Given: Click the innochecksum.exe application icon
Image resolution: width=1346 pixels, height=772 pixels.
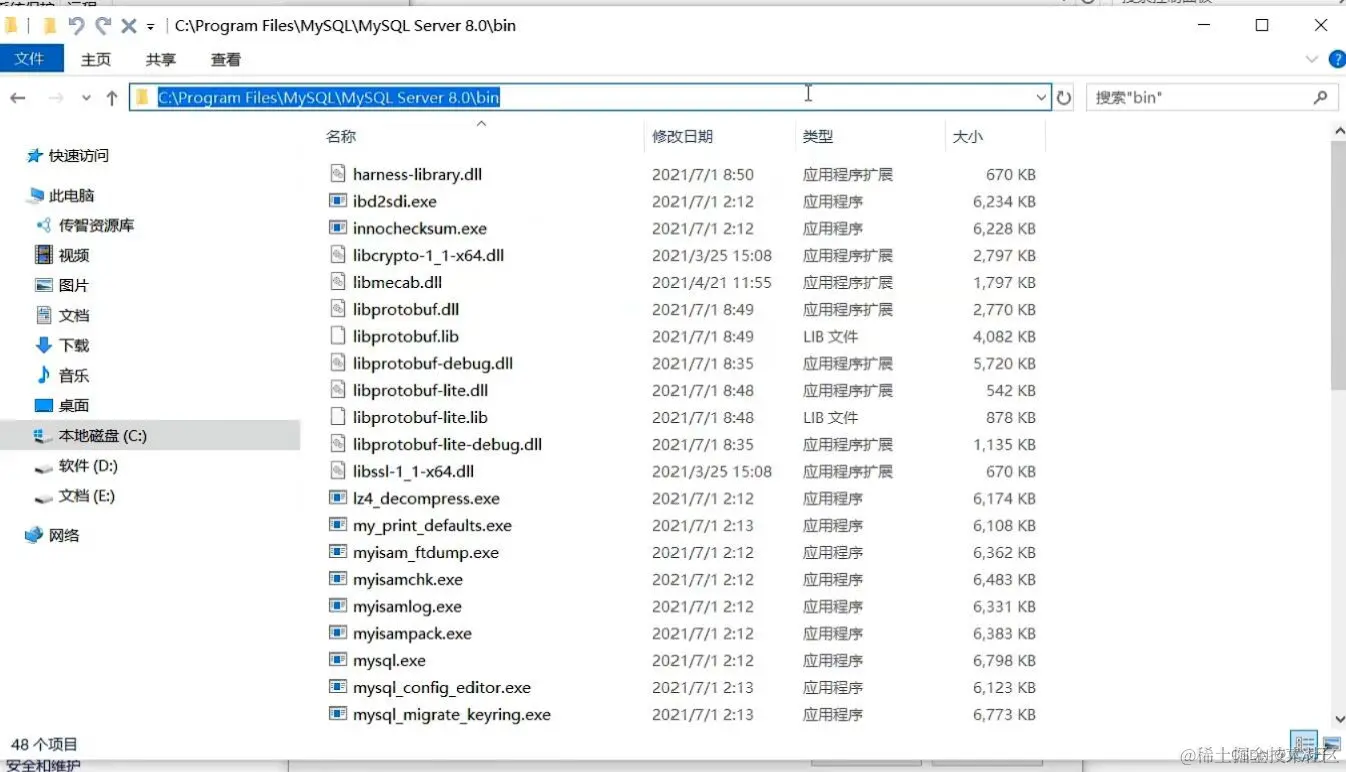Looking at the screenshot, I should coord(337,228).
